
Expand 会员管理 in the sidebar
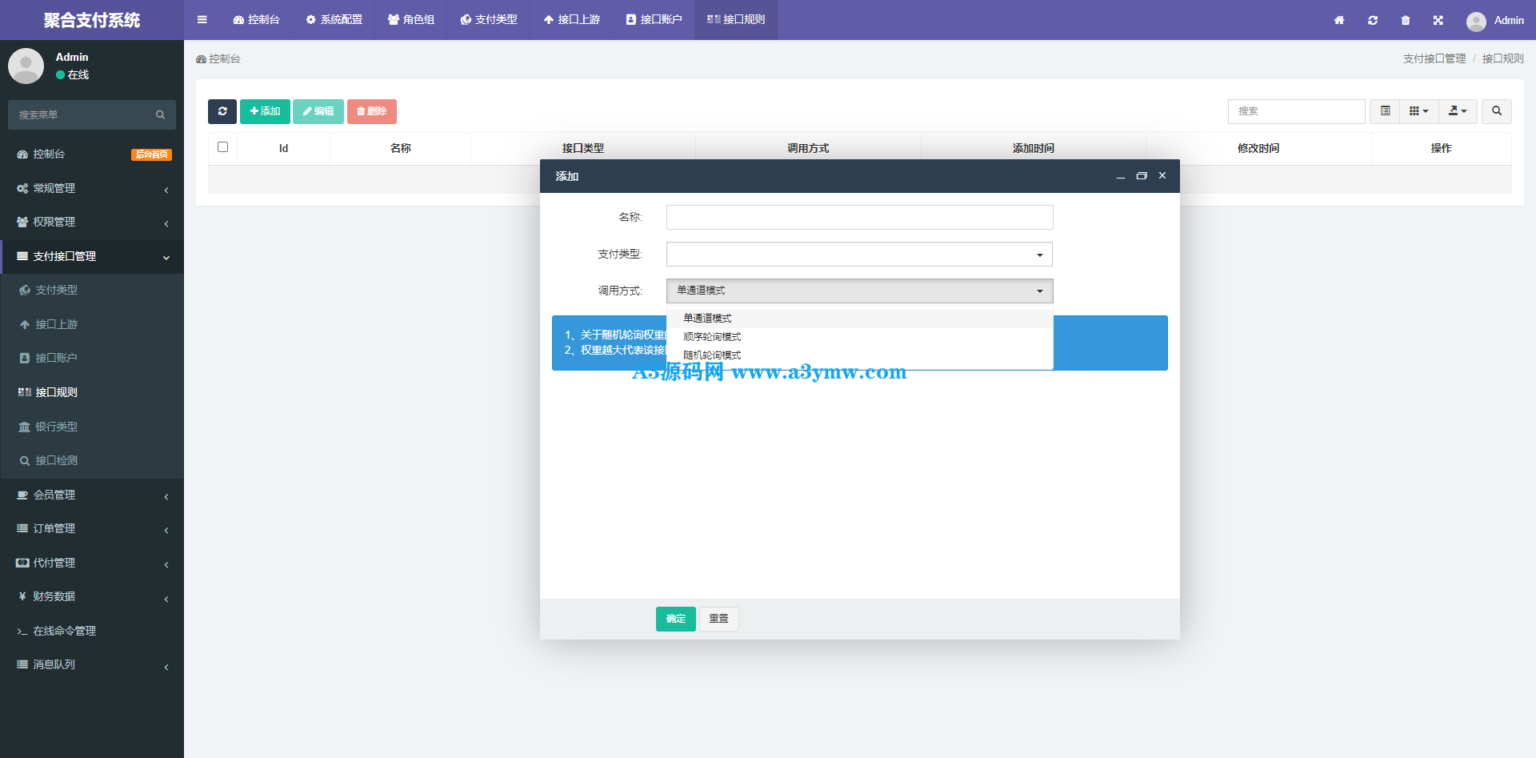[92, 495]
